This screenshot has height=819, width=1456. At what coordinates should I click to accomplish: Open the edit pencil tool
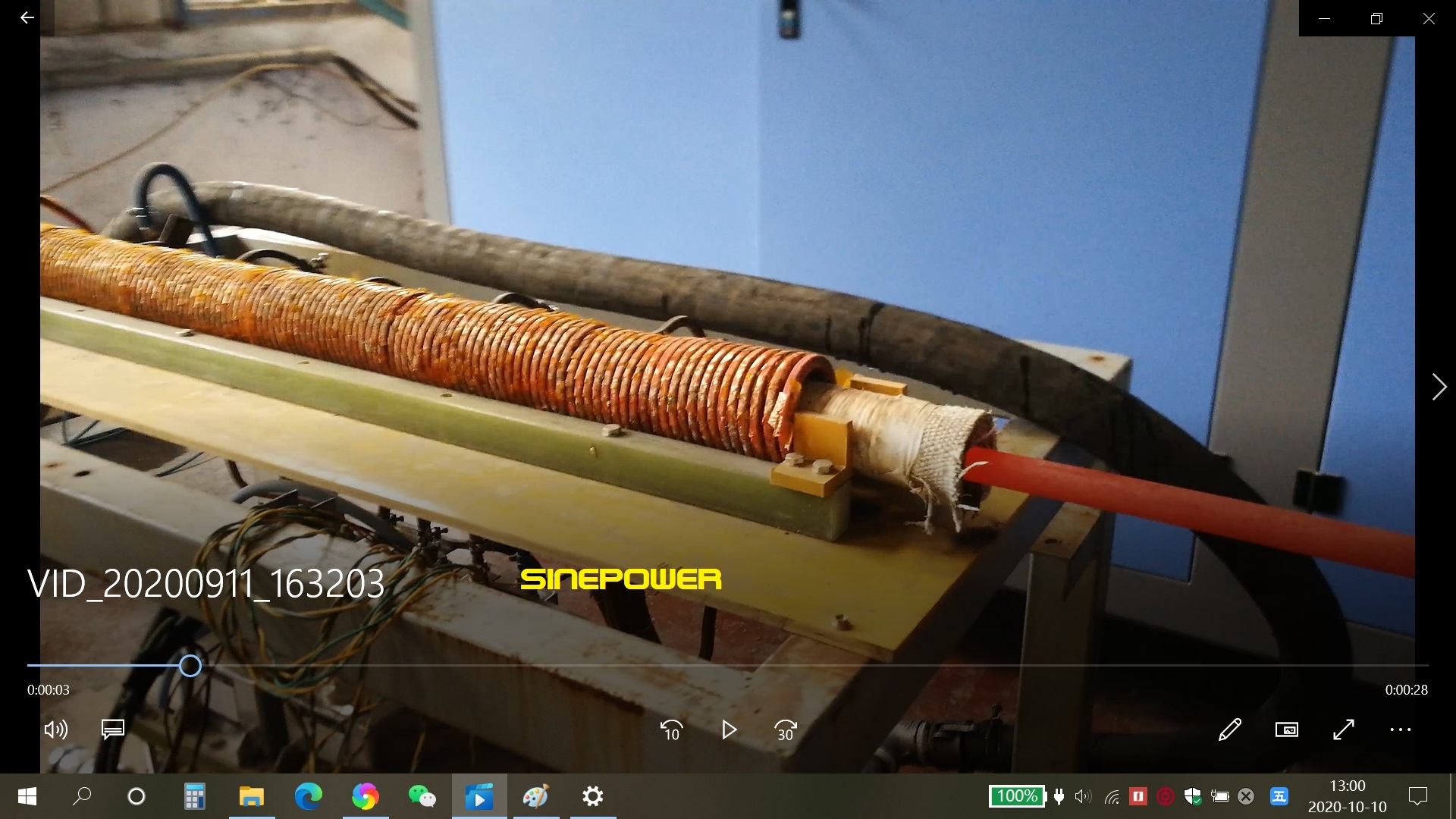coord(1230,730)
